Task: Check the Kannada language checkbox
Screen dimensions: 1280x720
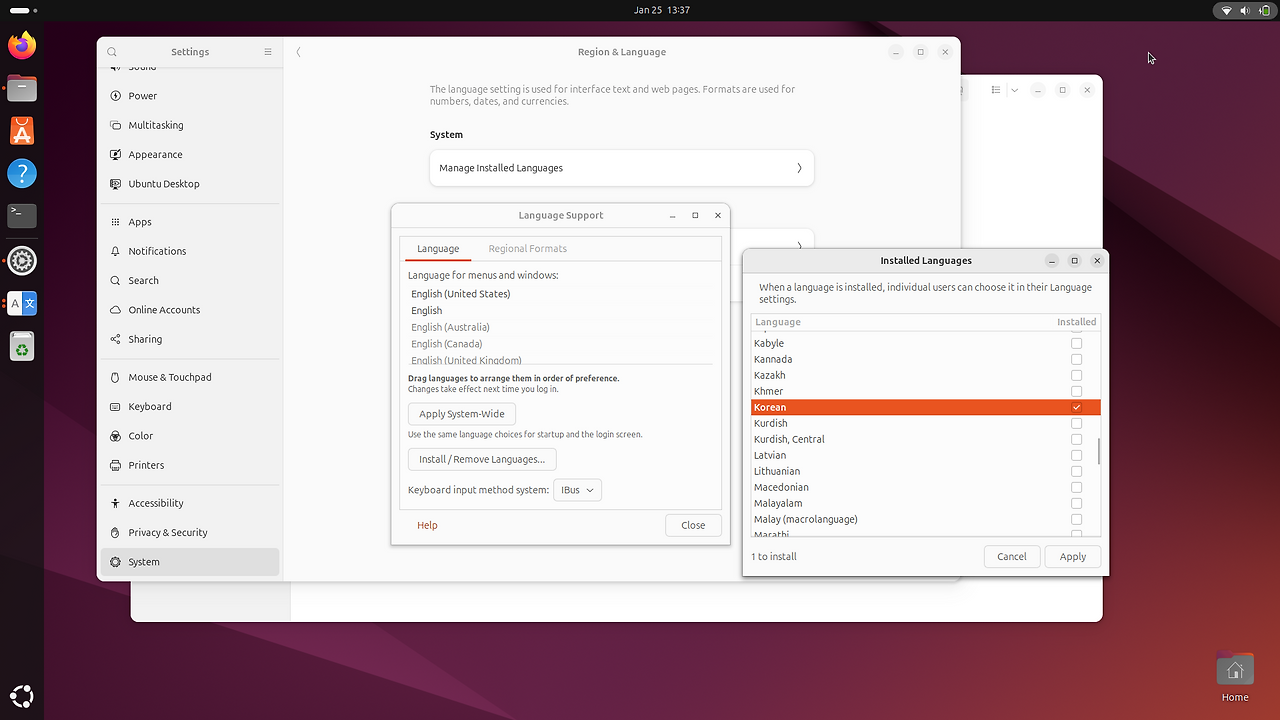Action: 1076,359
